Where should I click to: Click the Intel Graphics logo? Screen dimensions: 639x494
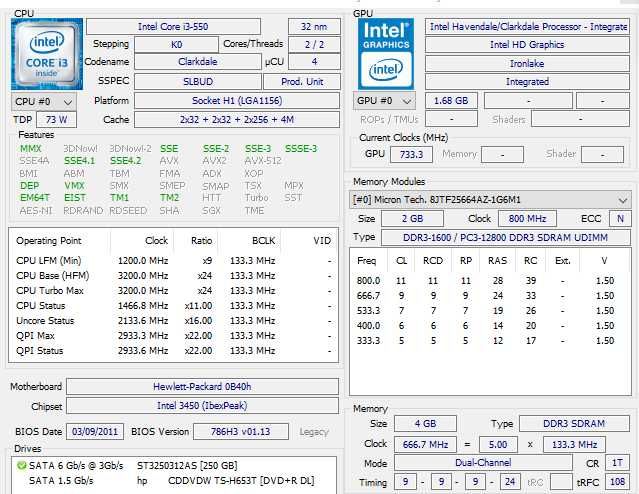pyautogui.click(x=386, y=54)
